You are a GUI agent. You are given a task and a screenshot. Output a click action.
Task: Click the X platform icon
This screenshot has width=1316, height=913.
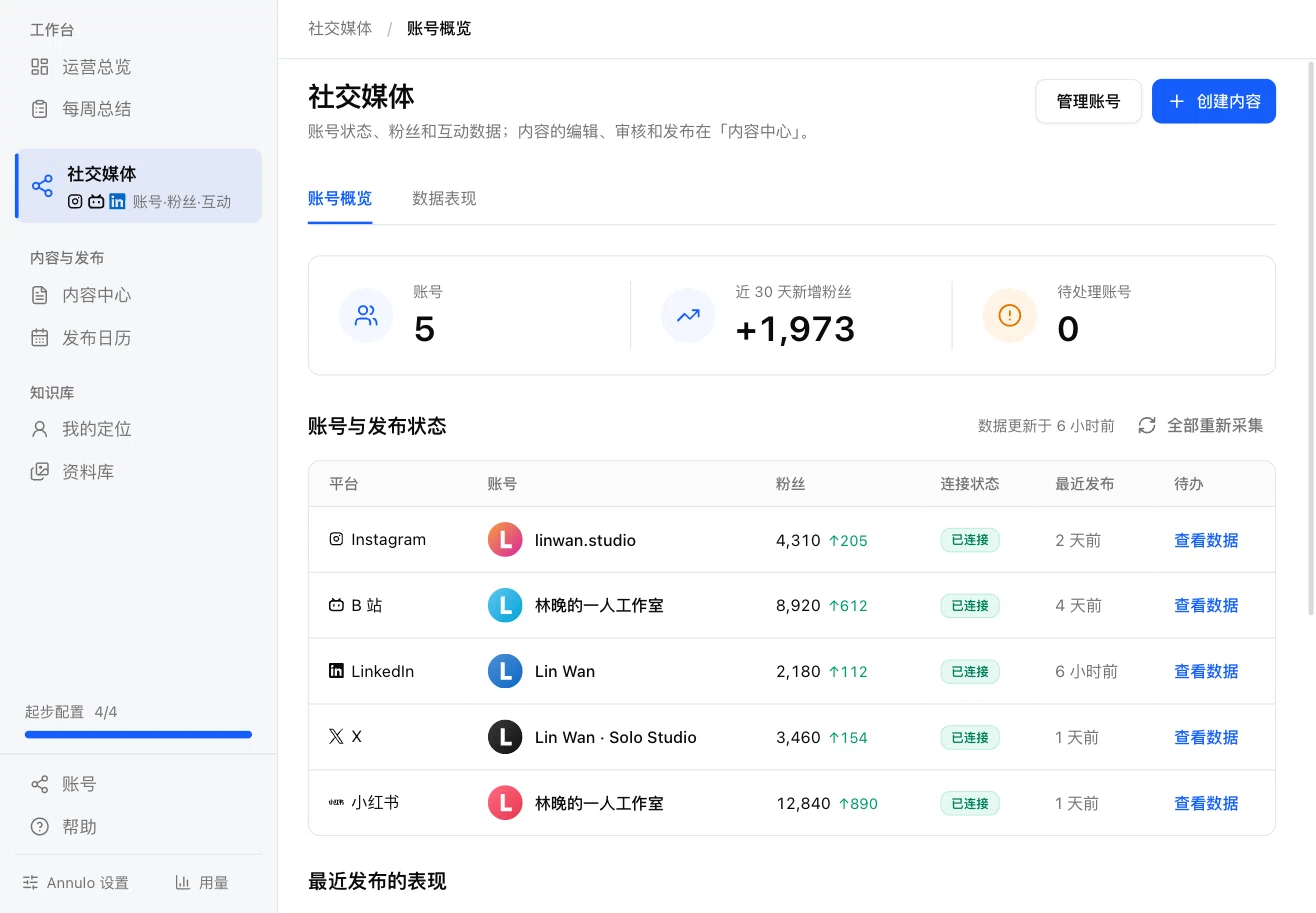tap(336, 737)
